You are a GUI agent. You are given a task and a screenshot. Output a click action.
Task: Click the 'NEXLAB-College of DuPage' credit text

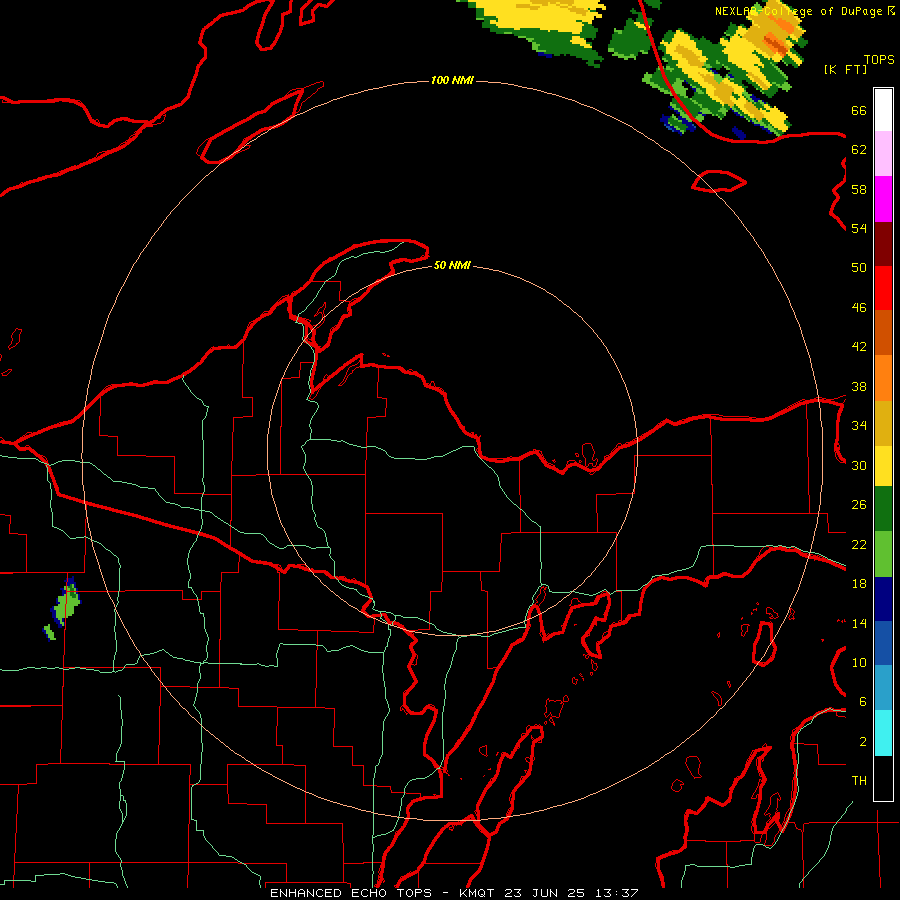(x=798, y=11)
